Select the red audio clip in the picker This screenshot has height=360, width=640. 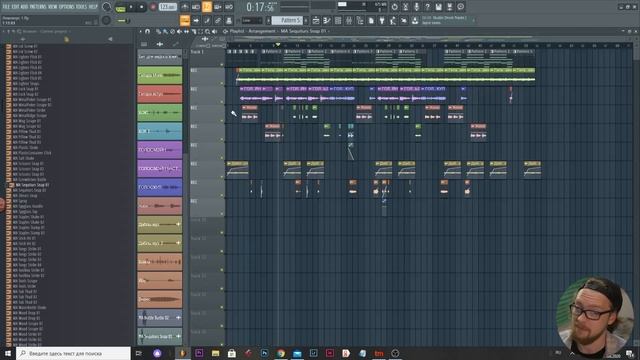pyautogui.click(x=160, y=94)
